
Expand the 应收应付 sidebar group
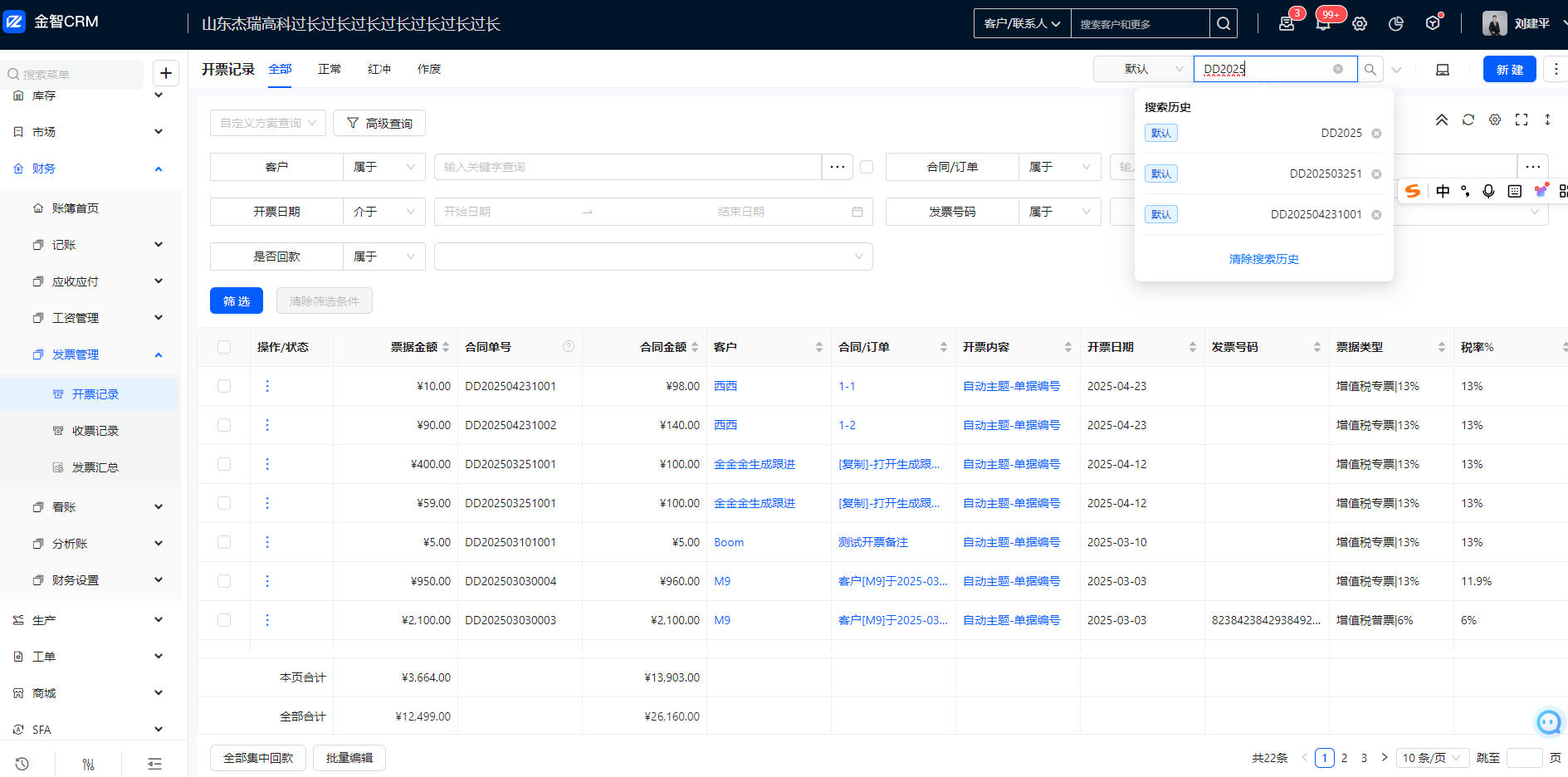pyautogui.click(x=90, y=281)
